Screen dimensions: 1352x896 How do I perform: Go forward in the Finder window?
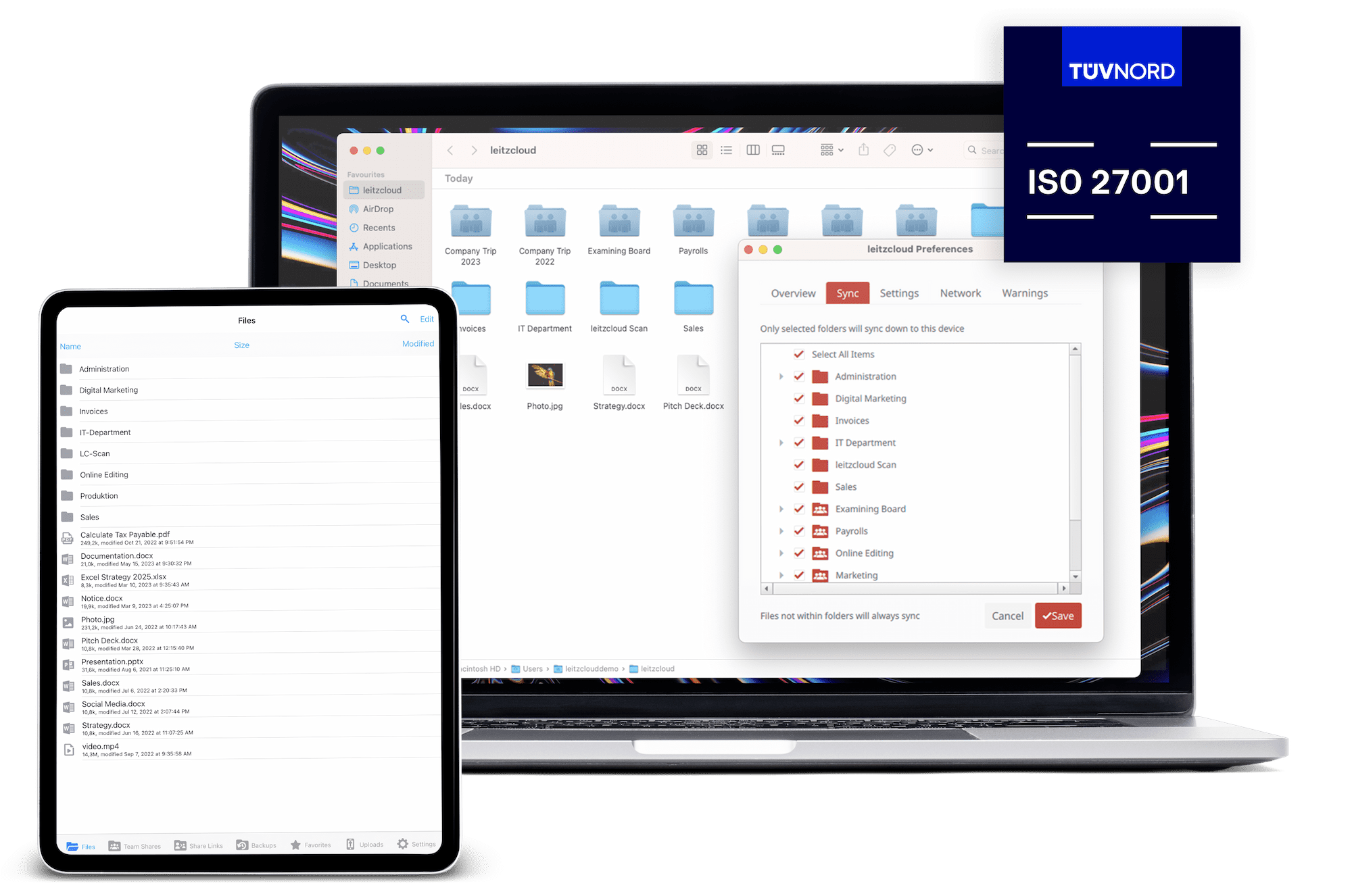(474, 150)
